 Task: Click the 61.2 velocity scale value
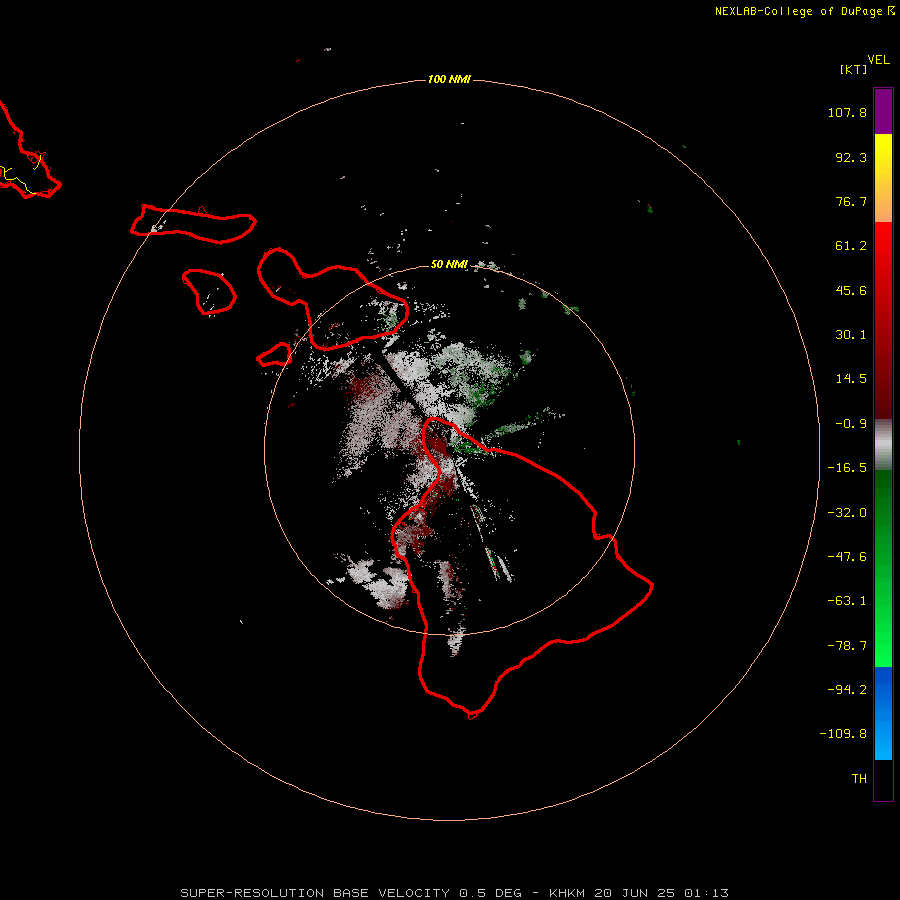point(851,246)
